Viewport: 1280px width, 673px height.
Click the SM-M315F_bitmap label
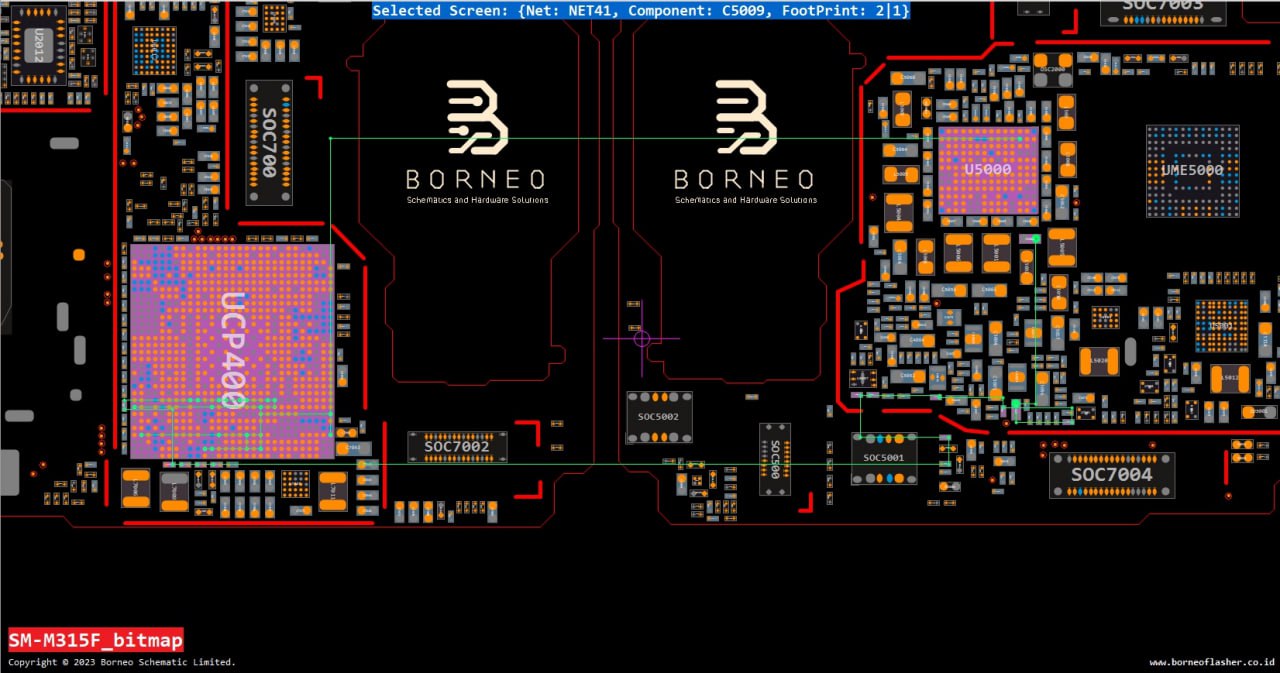pyautogui.click(x=96, y=640)
